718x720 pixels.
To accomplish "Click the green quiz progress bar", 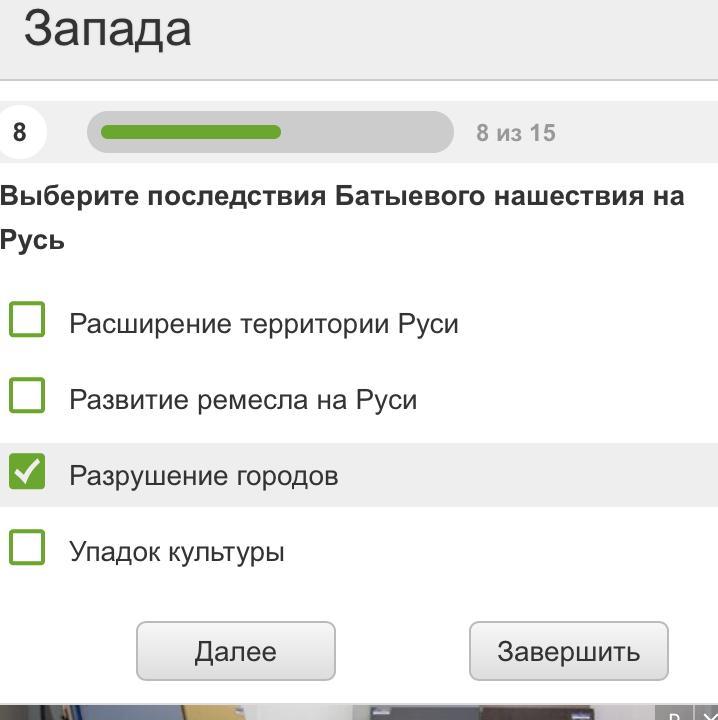I will (191, 132).
